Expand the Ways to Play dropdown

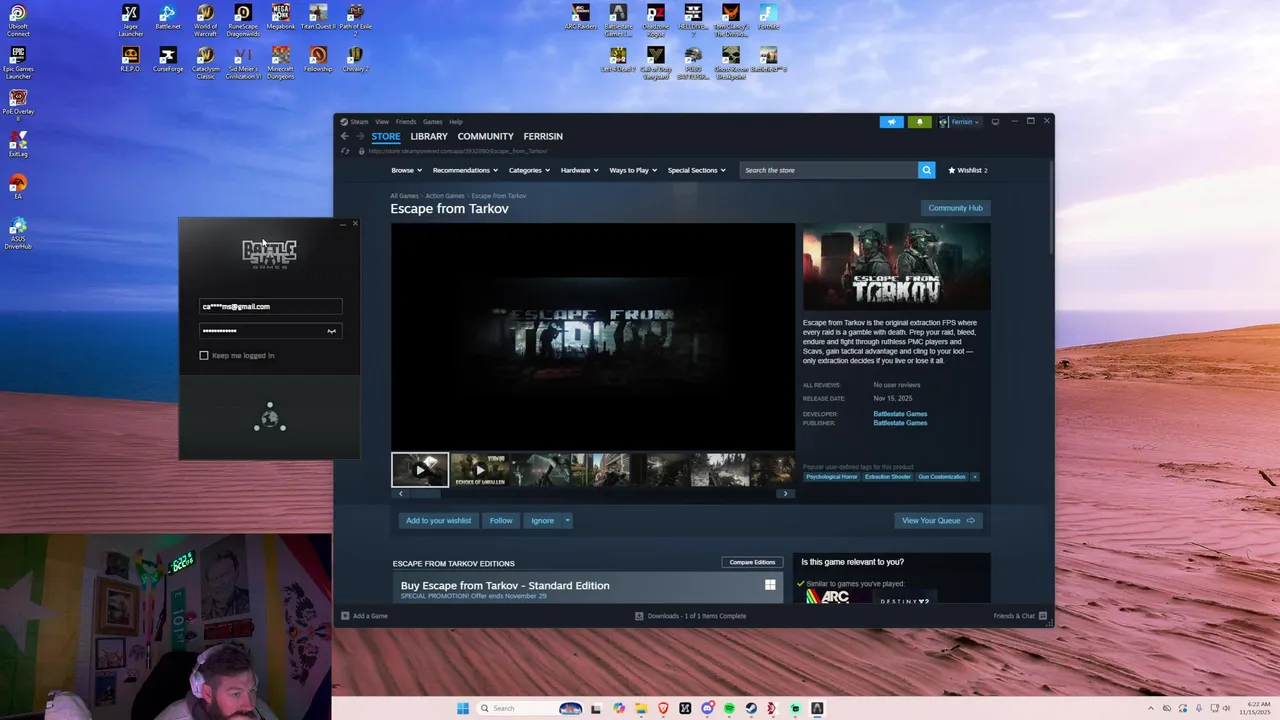coord(633,170)
